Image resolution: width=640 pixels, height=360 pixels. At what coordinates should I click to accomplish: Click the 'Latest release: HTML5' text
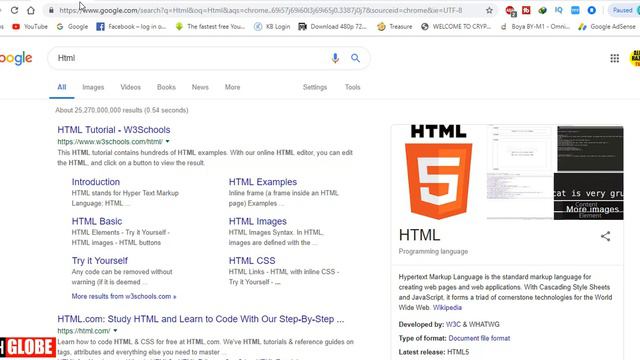click(434, 352)
